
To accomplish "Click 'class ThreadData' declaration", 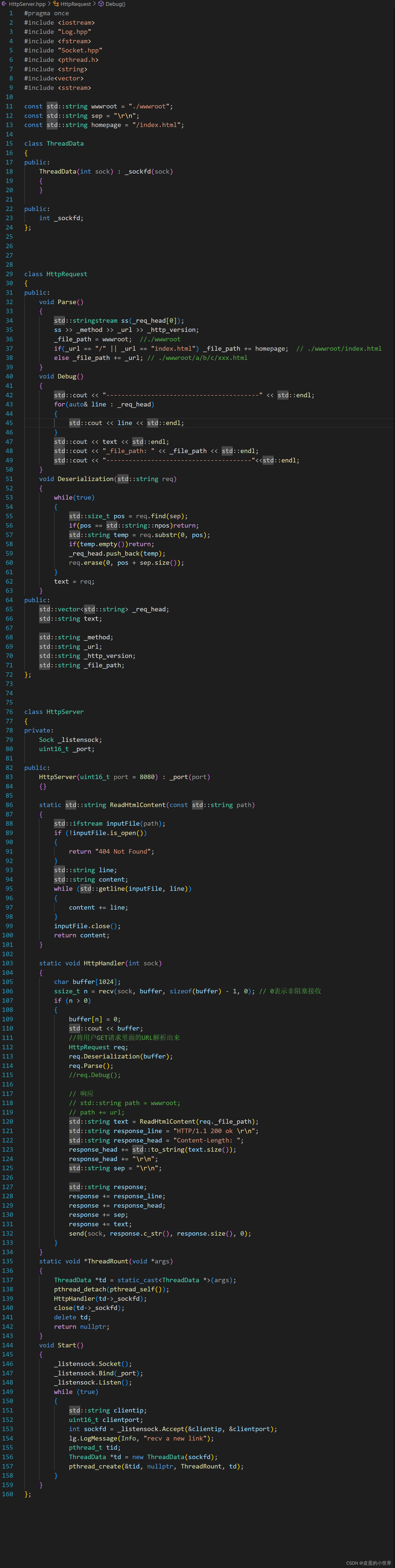I will coord(54,144).
